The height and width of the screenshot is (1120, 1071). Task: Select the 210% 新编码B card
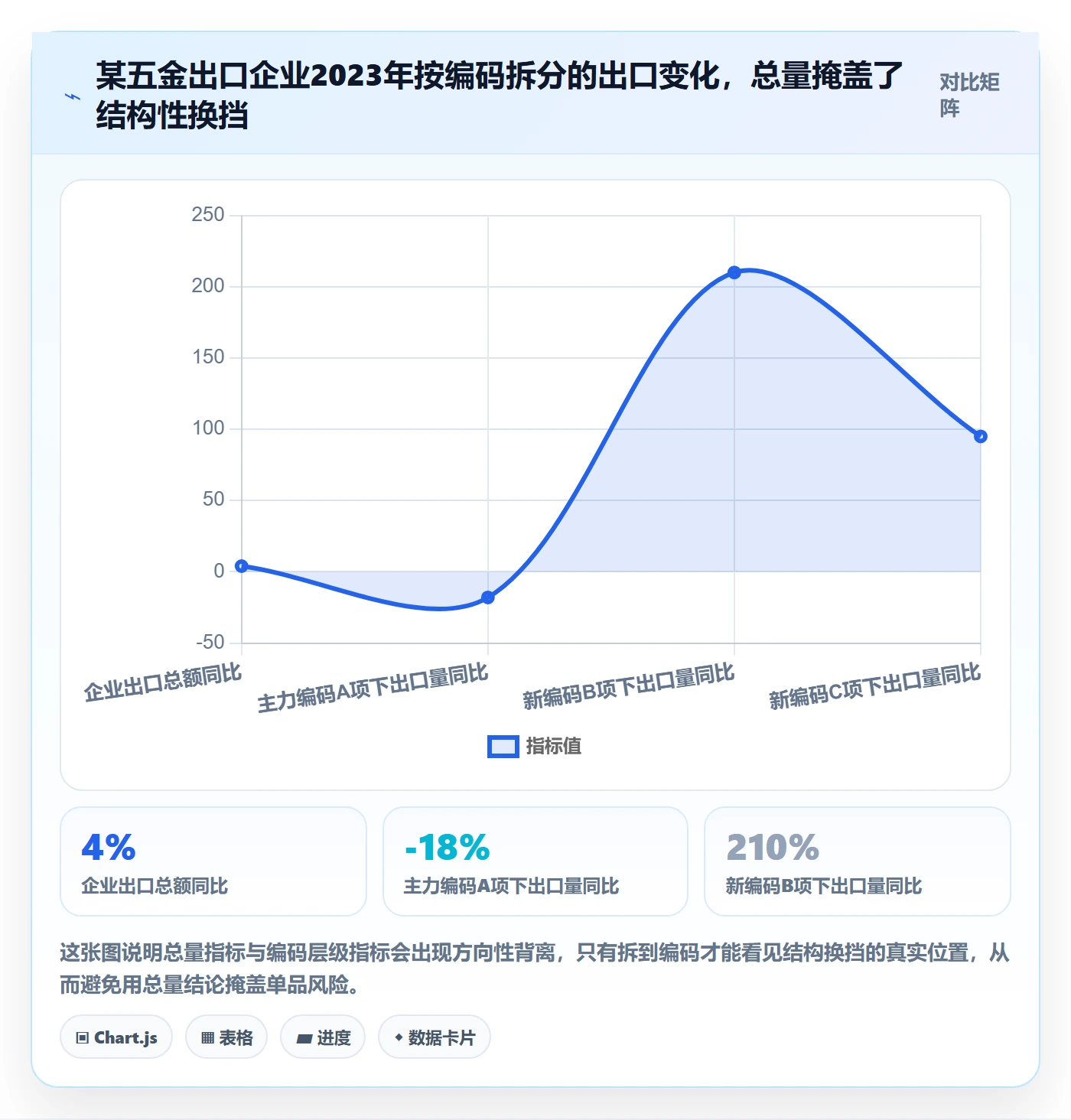coord(858,861)
